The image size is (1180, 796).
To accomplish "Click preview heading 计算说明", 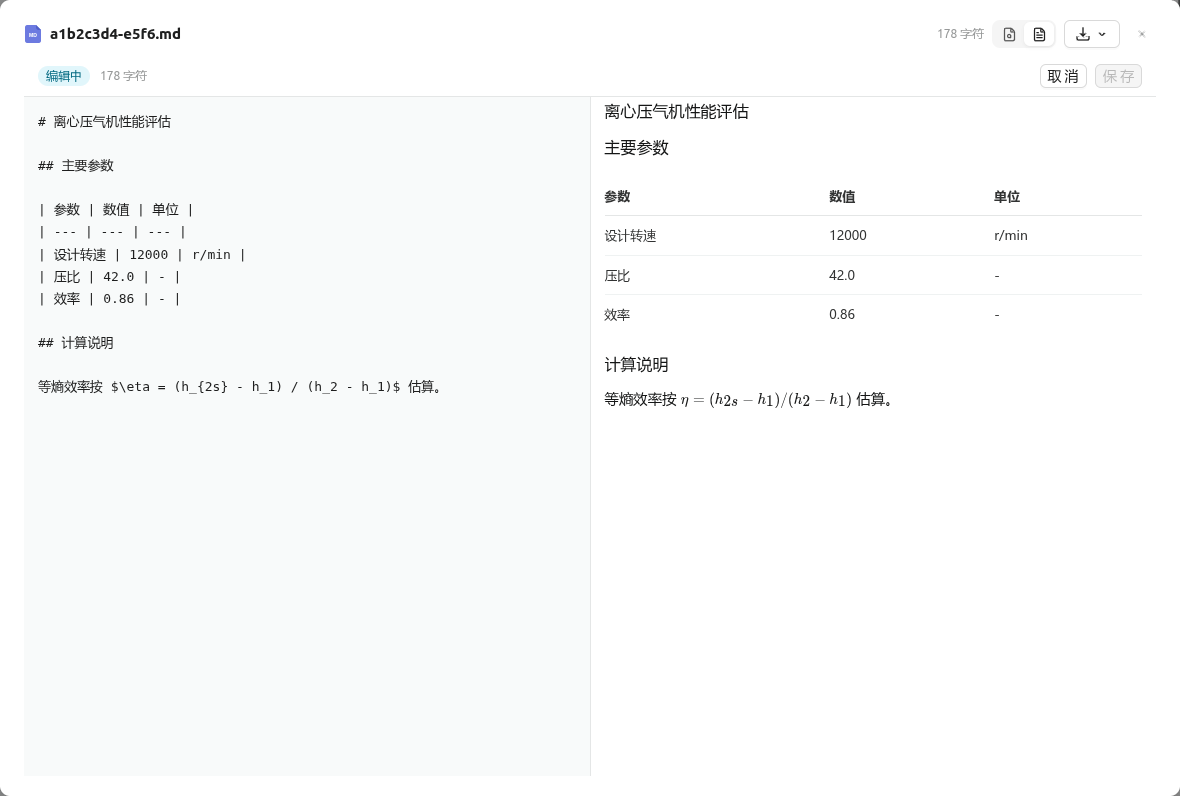I will (637, 365).
